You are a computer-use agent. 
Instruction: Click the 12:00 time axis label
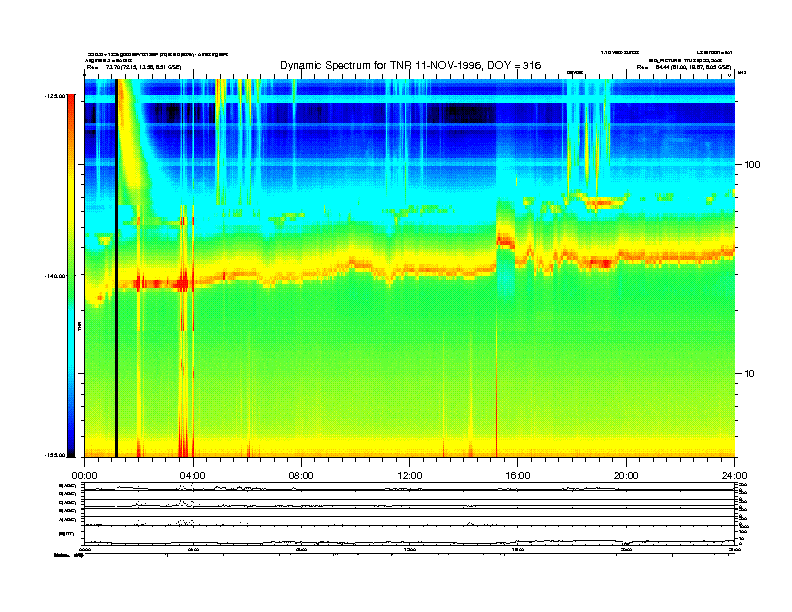pyautogui.click(x=410, y=475)
